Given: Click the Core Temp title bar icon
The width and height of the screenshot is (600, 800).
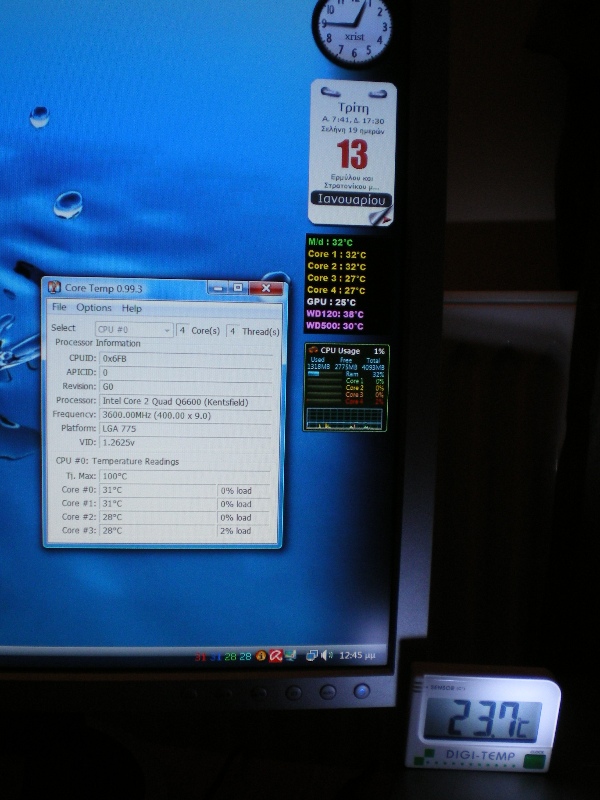Looking at the screenshot, I should pyautogui.click(x=54, y=287).
